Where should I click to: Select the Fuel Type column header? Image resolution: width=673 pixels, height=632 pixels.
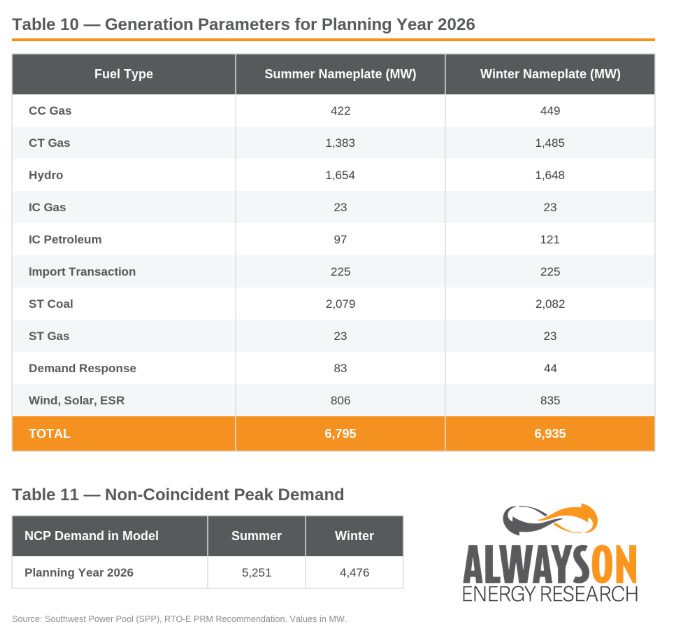pos(124,74)
